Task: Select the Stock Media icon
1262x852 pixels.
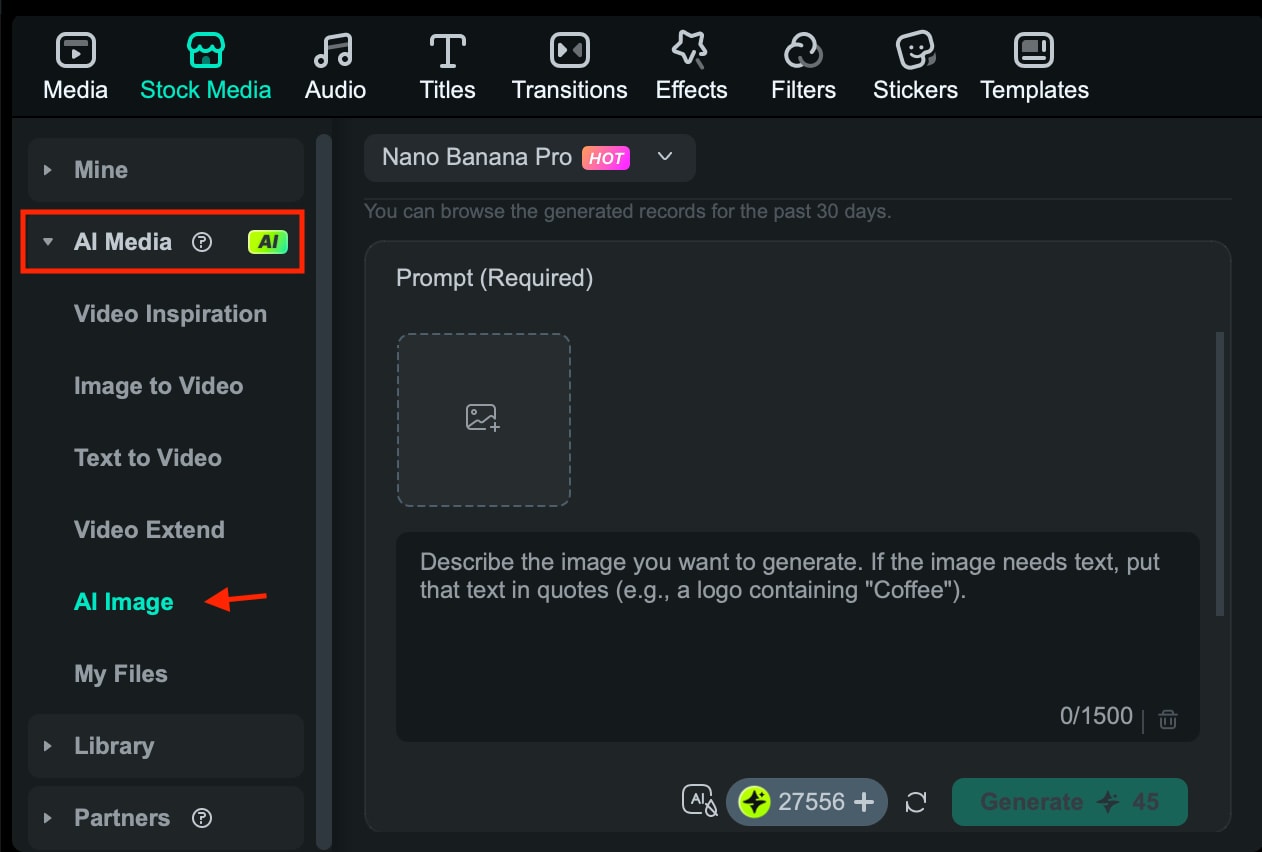Action: 205,48
